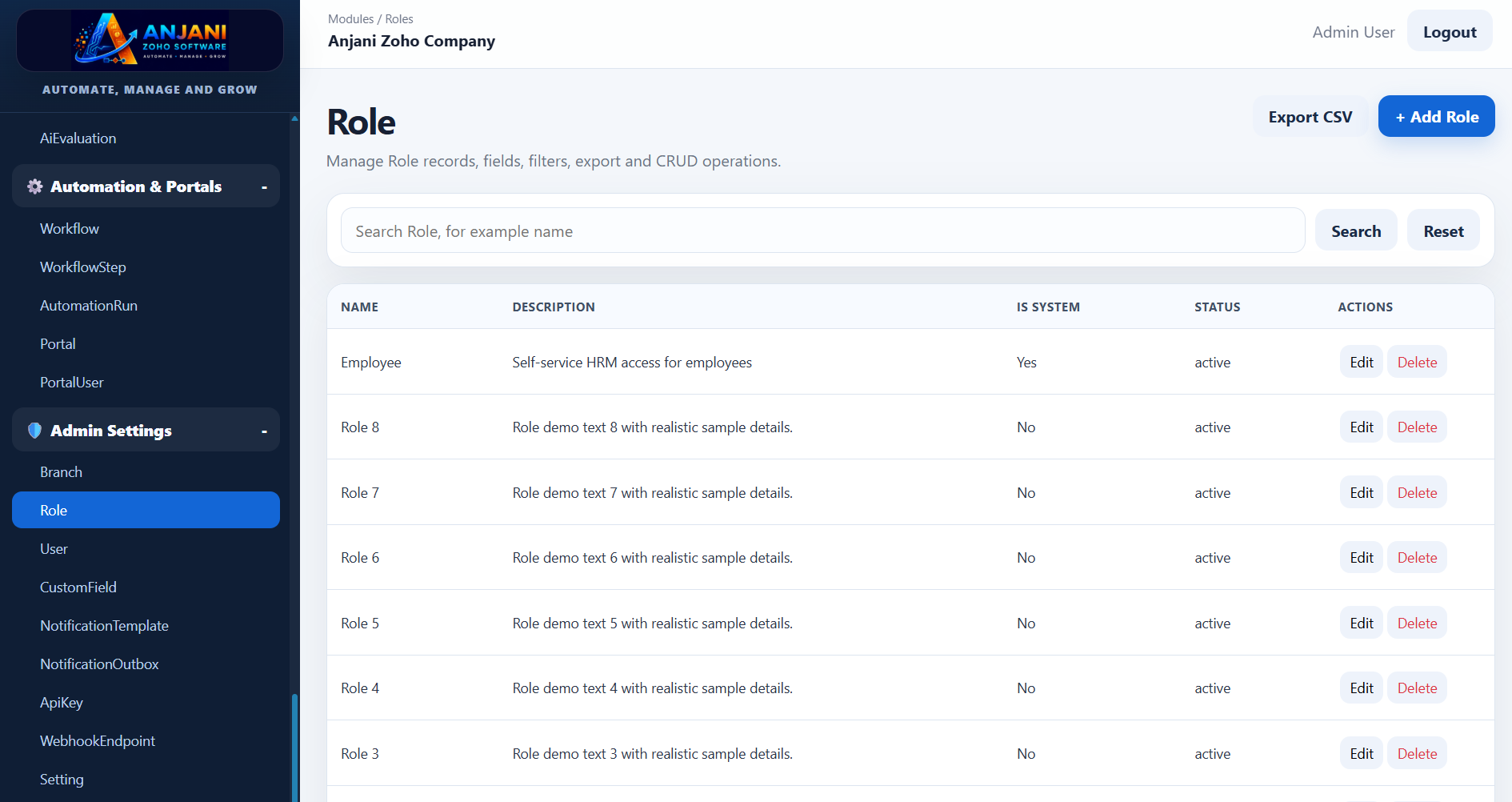Delete the Employee role
The width and height of the screenshot is (1512, 802).
(x=1417, y=363)
